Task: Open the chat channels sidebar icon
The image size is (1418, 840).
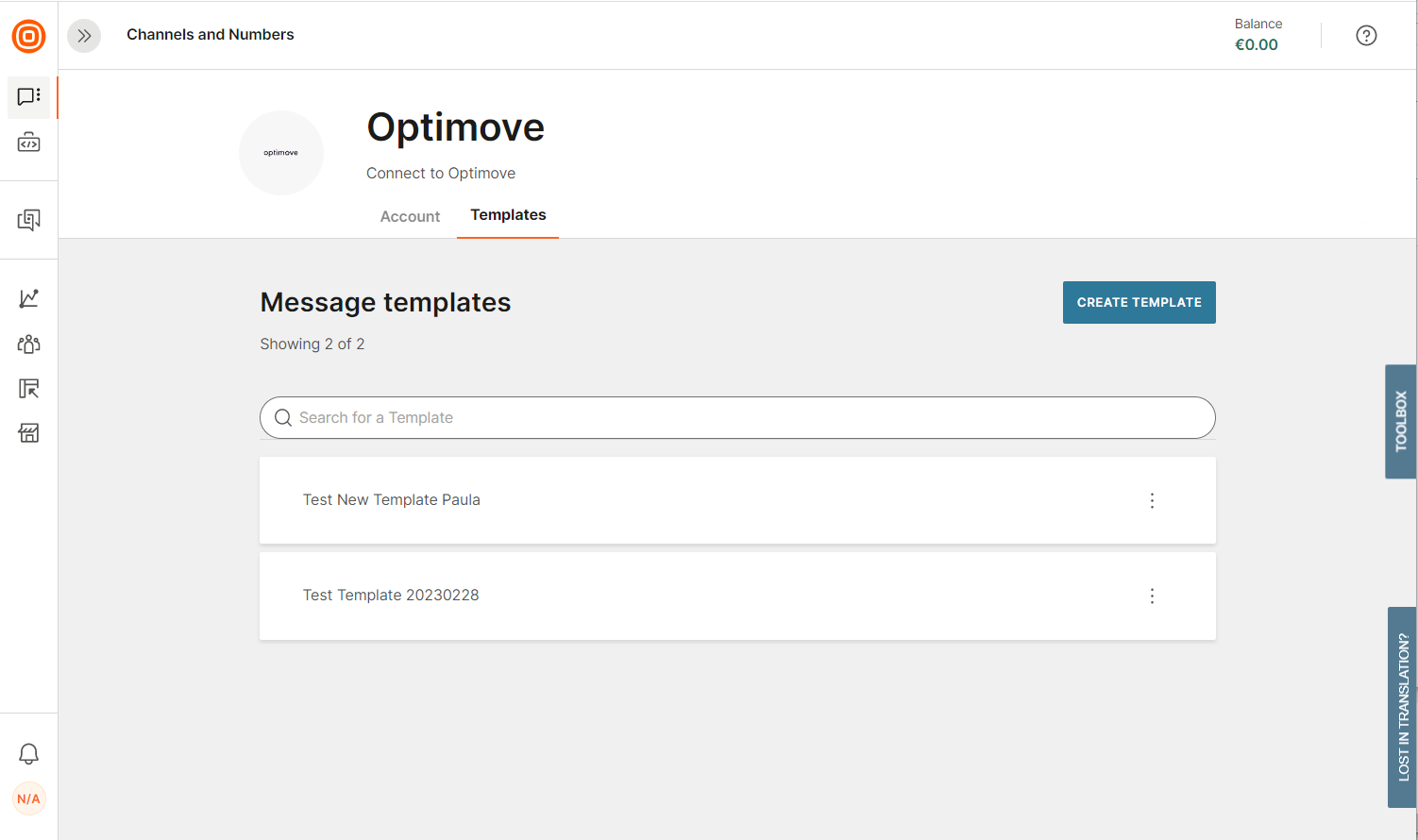Action: click(28, 96)
